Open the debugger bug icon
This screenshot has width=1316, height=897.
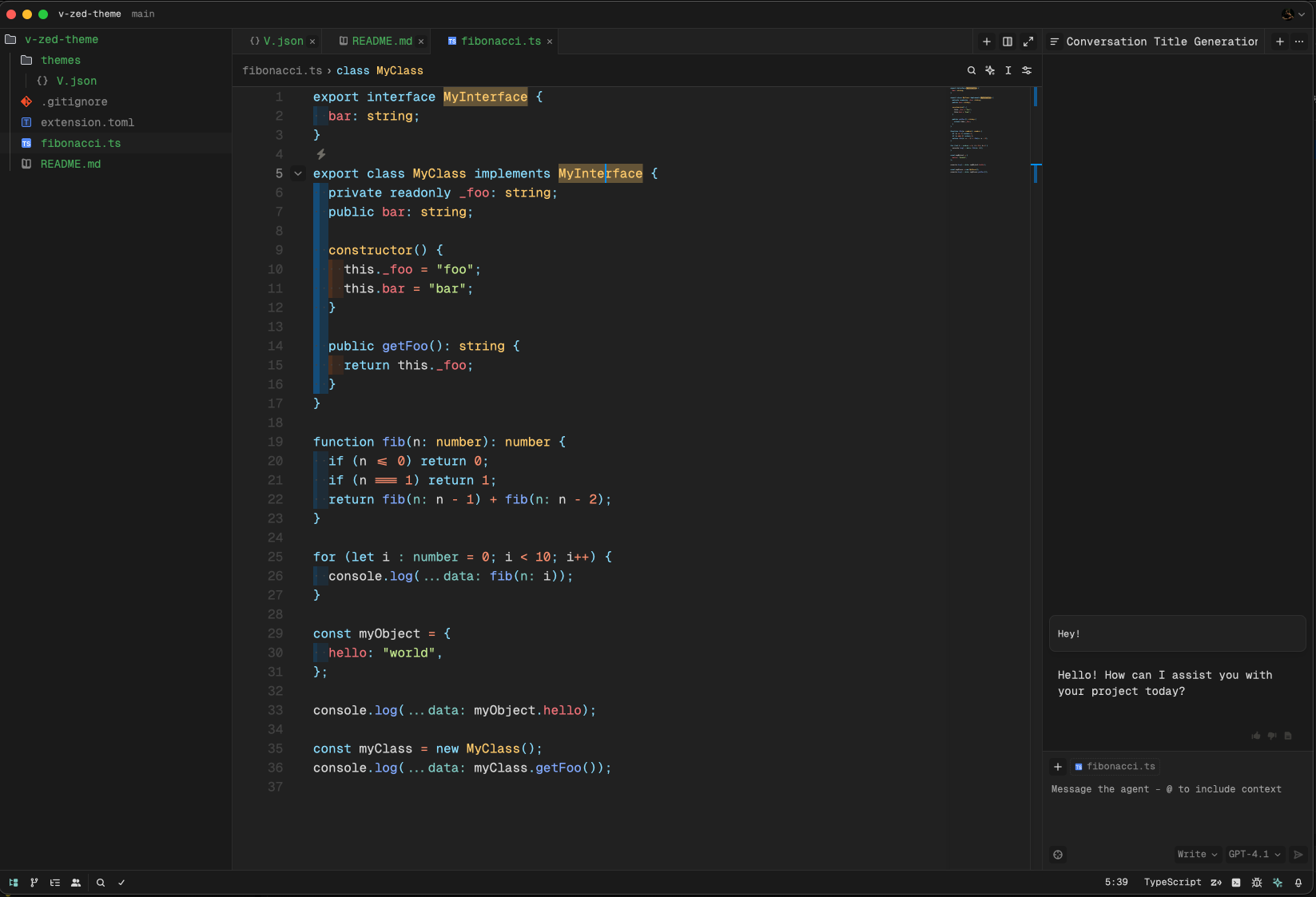(x=1257, y=883)
